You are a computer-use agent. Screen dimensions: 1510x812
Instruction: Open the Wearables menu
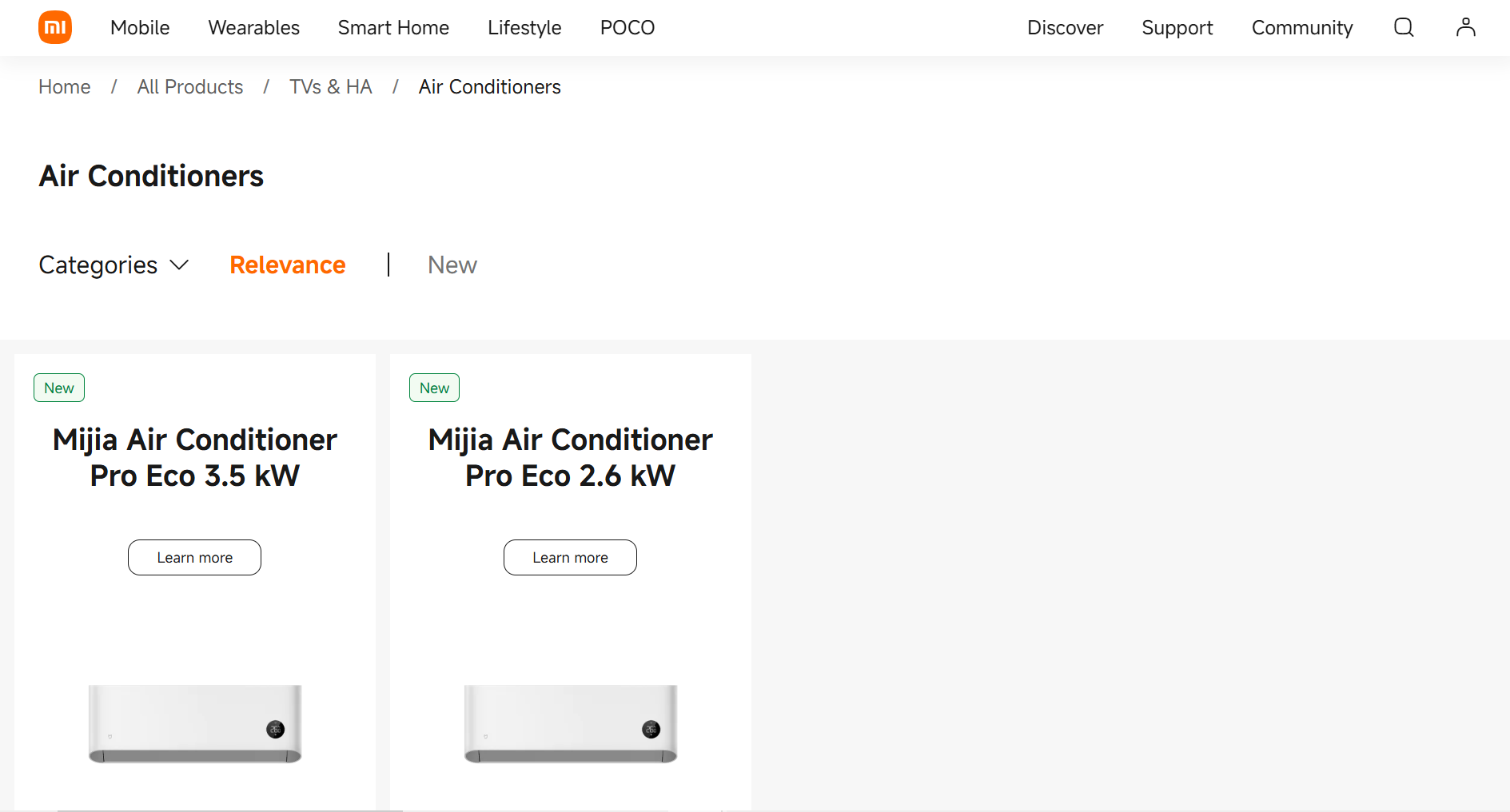(254, 28)
